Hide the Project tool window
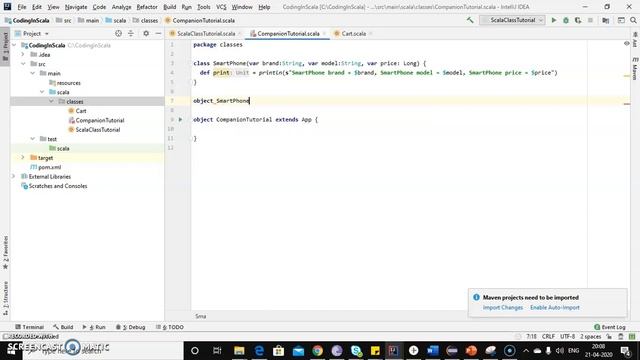Viewport: 640px width, 360px height. [158, 33]
